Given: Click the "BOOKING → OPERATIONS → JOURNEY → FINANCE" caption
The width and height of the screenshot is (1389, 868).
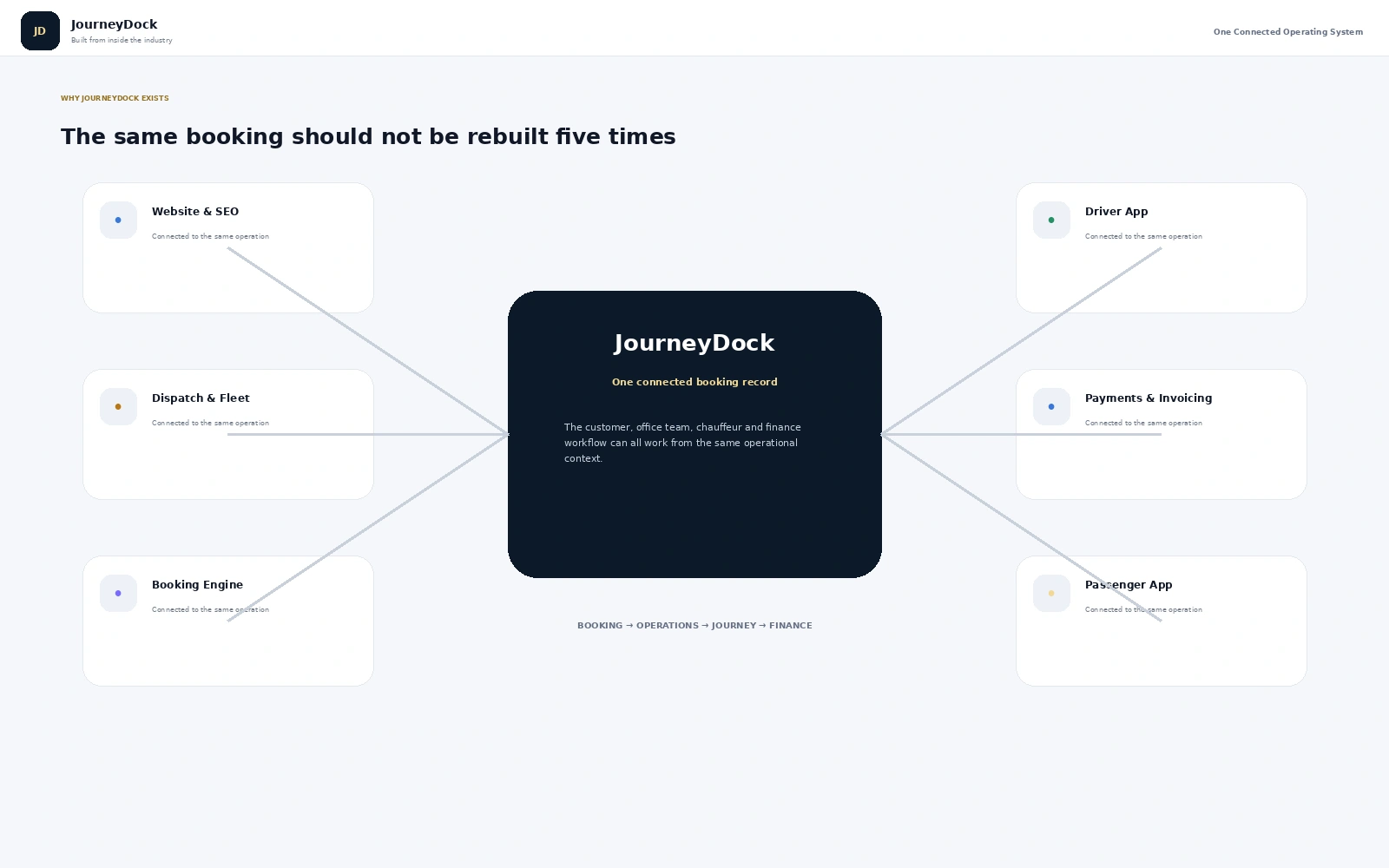Looking at the screenshot, I should click(x=694, y=626).
